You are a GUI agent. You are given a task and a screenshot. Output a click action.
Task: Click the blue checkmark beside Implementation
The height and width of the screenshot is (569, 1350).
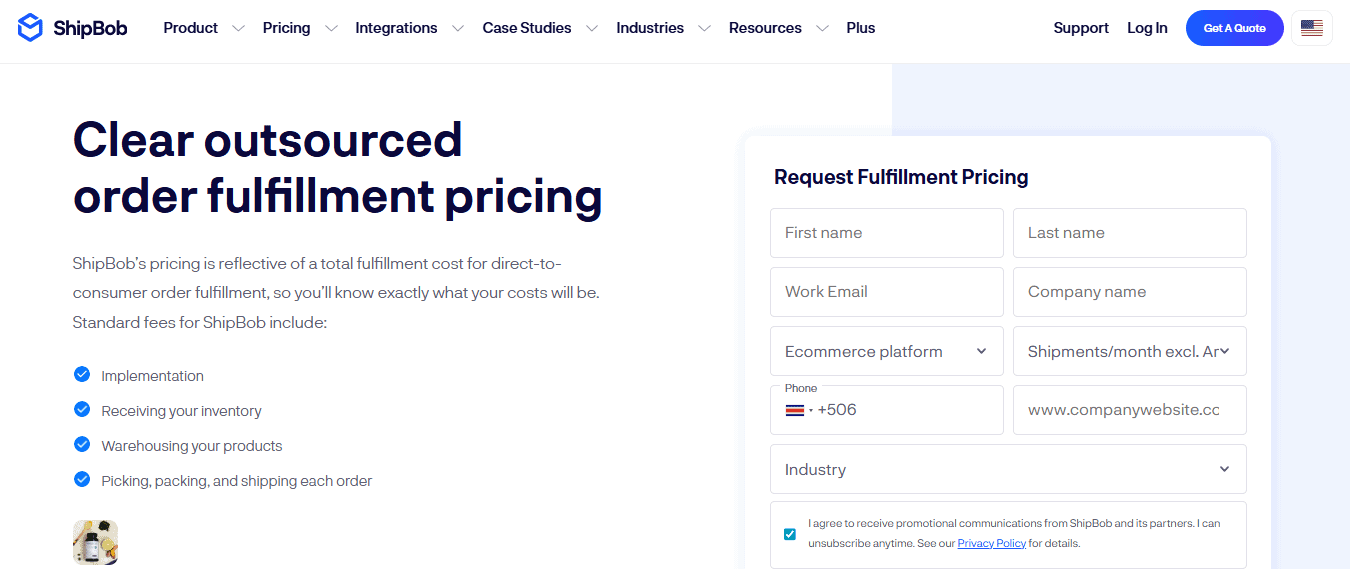(82, 374)
